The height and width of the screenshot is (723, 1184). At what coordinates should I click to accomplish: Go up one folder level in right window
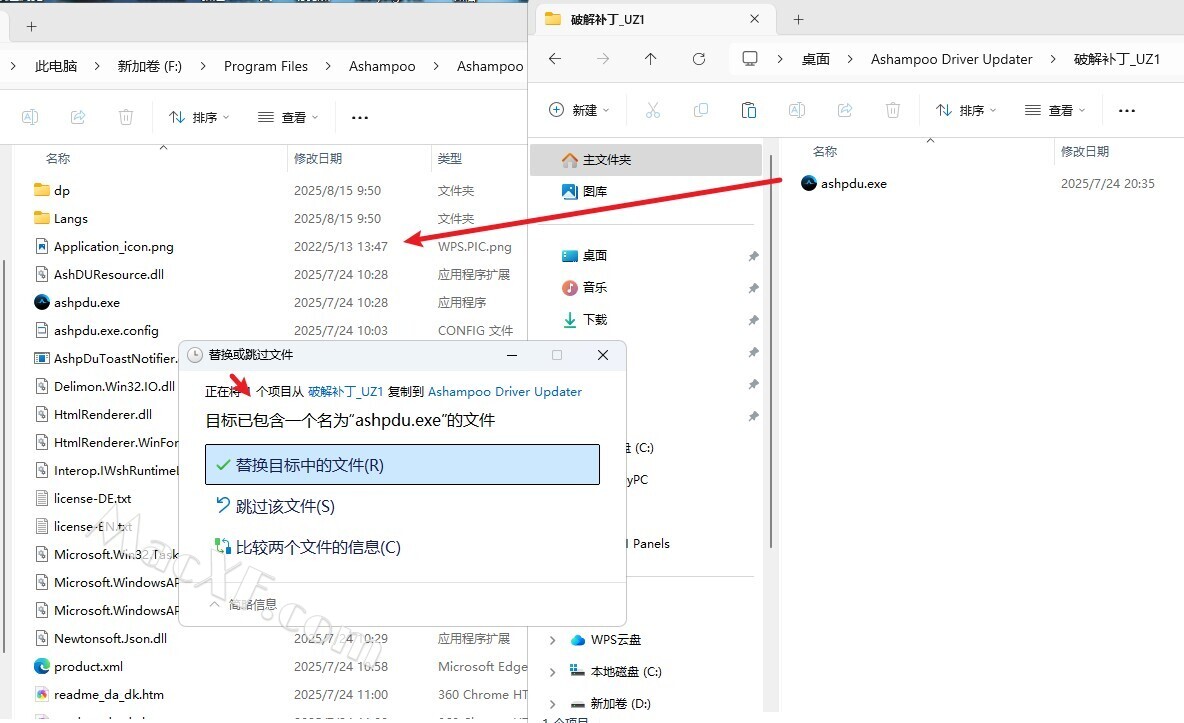(x=650, y=59)
